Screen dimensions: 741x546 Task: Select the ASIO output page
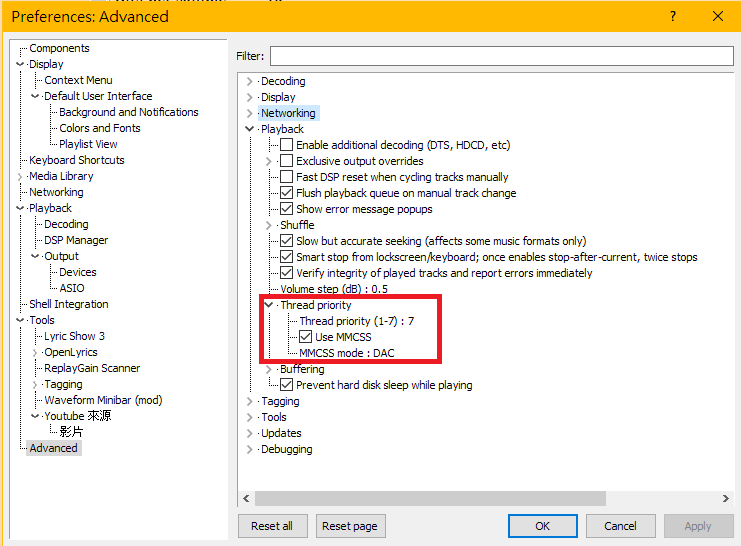pos(72,288)
